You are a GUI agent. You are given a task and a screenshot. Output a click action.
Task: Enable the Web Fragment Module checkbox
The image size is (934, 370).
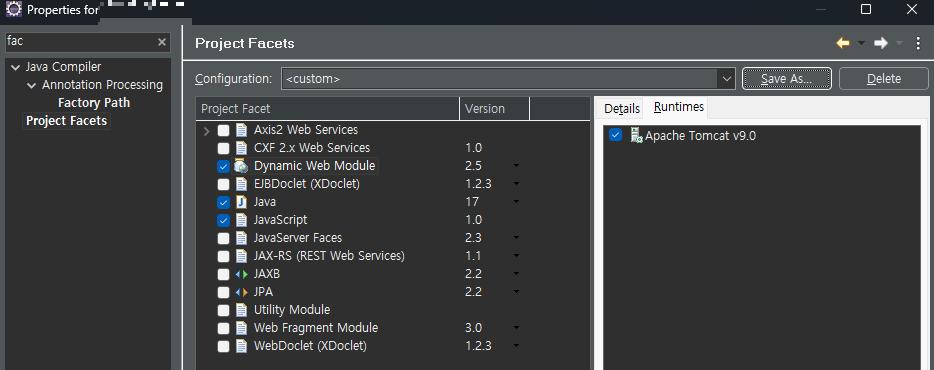pyautogui.click(x=223, y=328)
